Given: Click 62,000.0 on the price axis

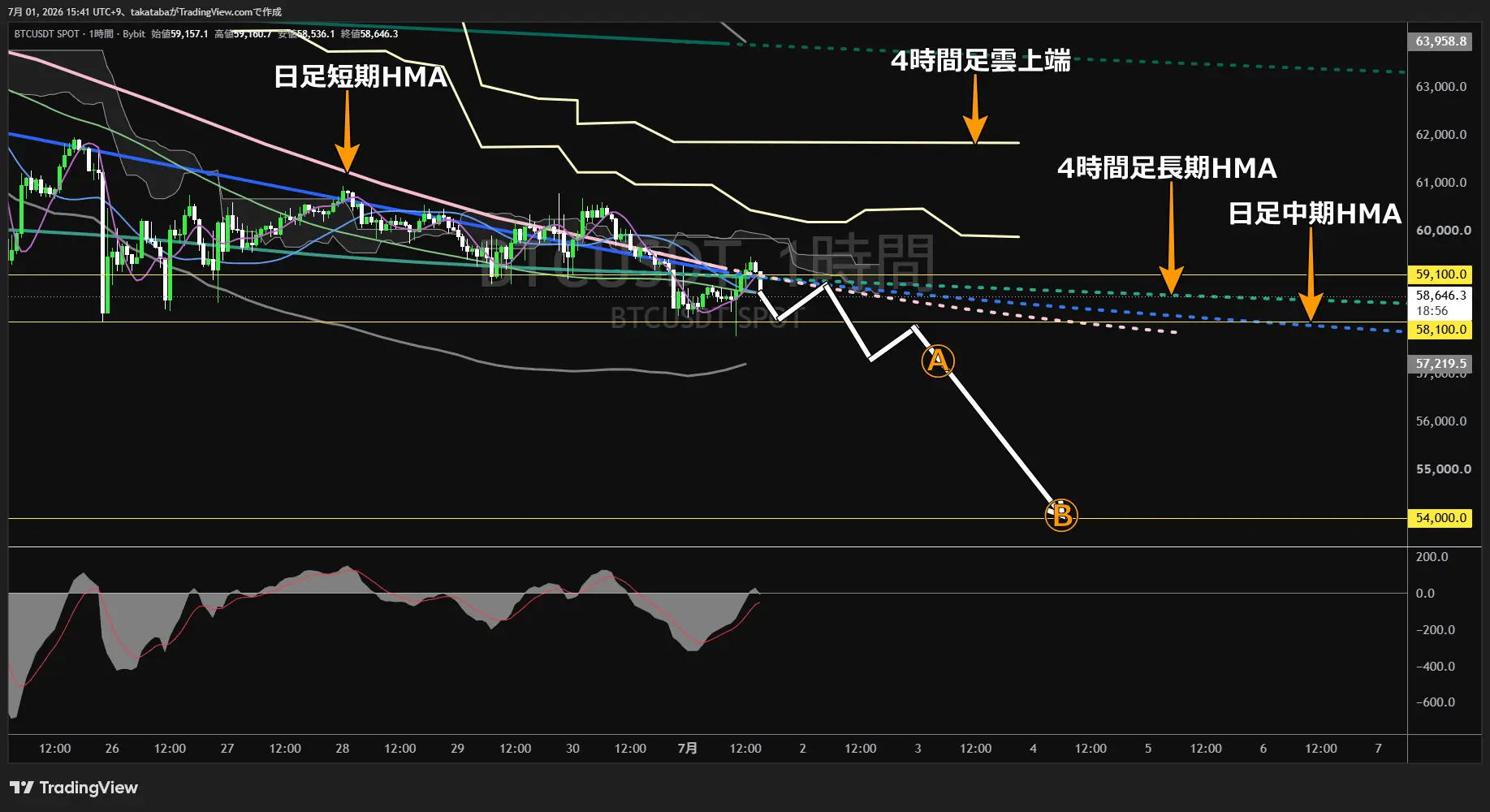Looking at the screenshot, I should point(1441,135).
